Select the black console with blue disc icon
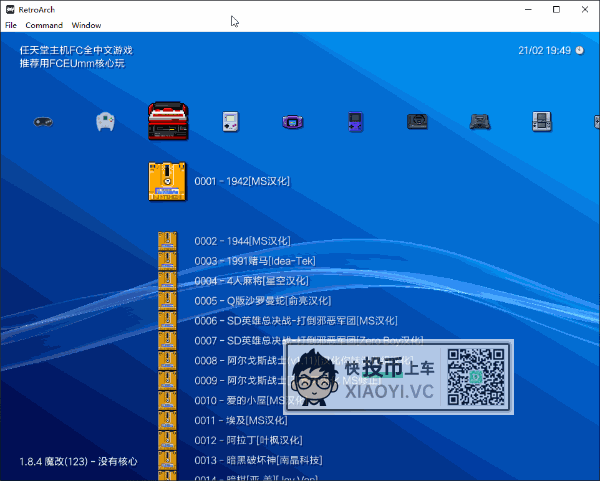This screenshot has width=600, height=481. [x=418, y=122]
